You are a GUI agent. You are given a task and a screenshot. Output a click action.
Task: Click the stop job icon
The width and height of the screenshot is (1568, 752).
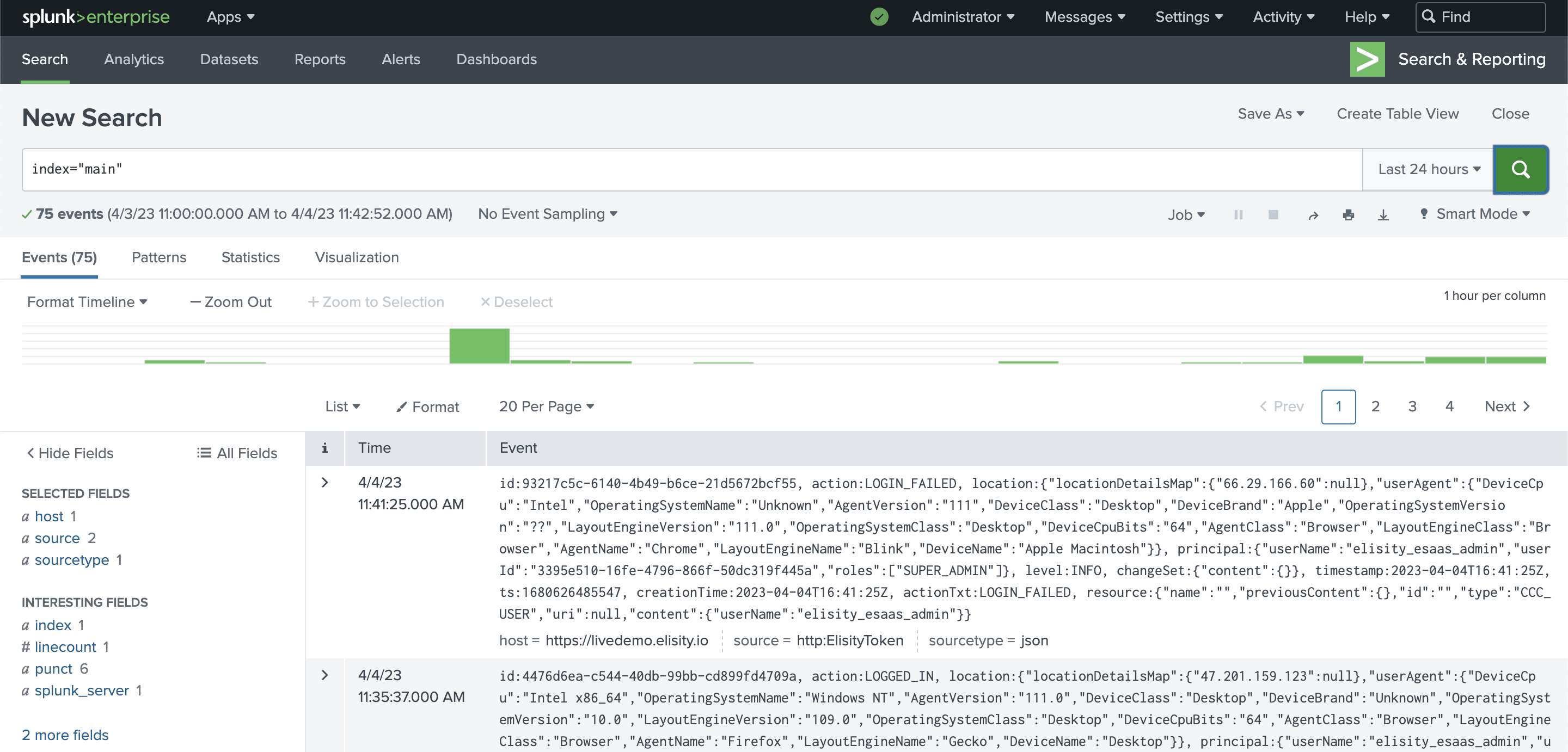[x=1273, y=215]
